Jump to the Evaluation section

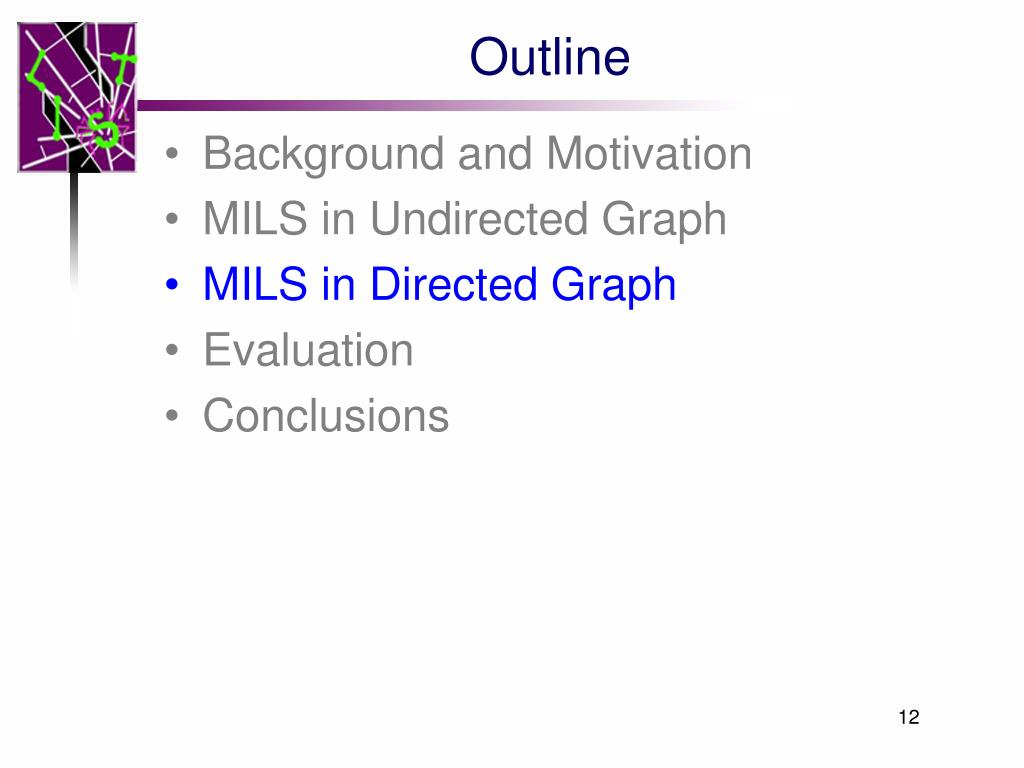[308, 350]
